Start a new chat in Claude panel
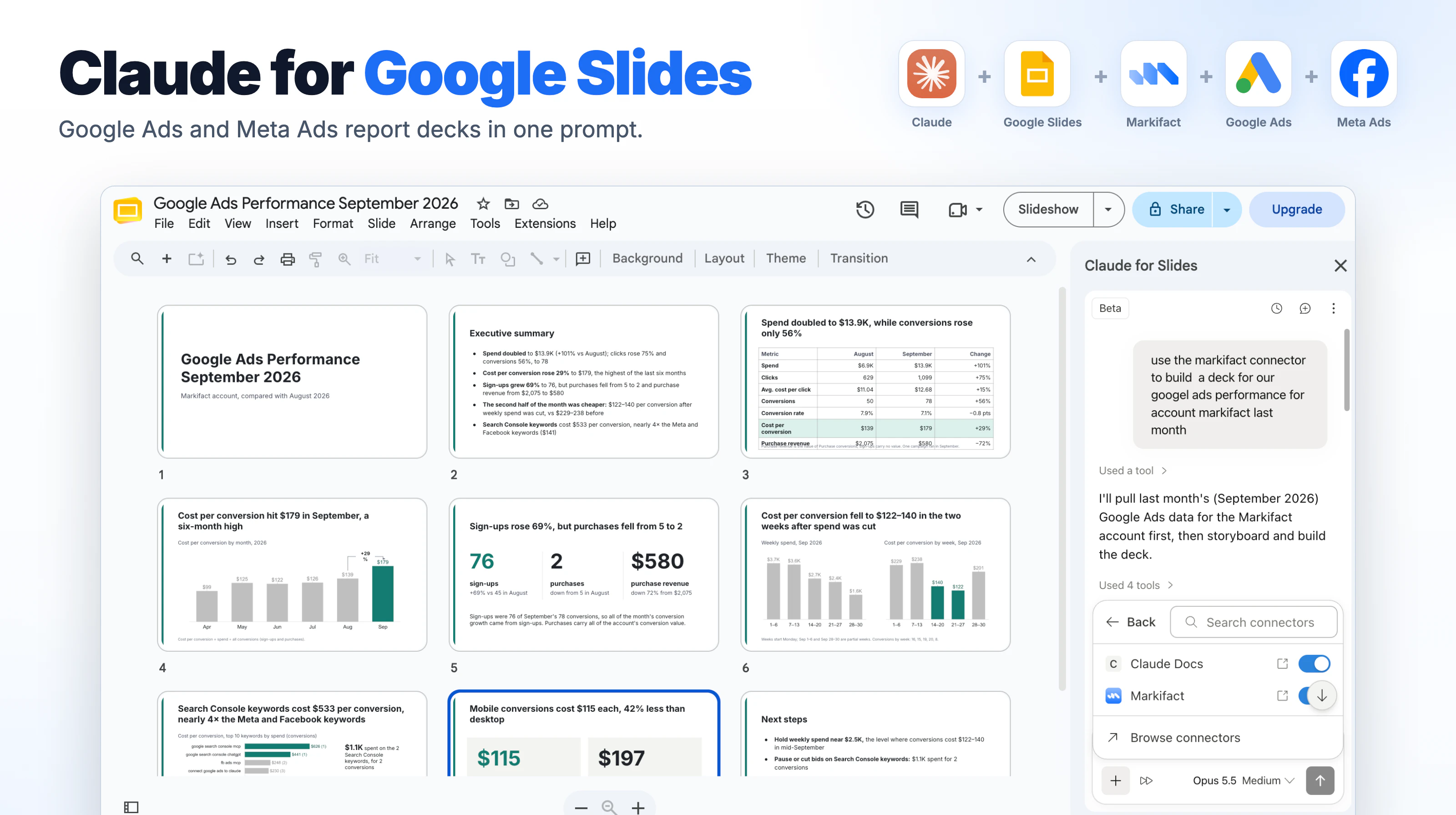This screenshot has height=815, width=1456. click(1304, 308)
